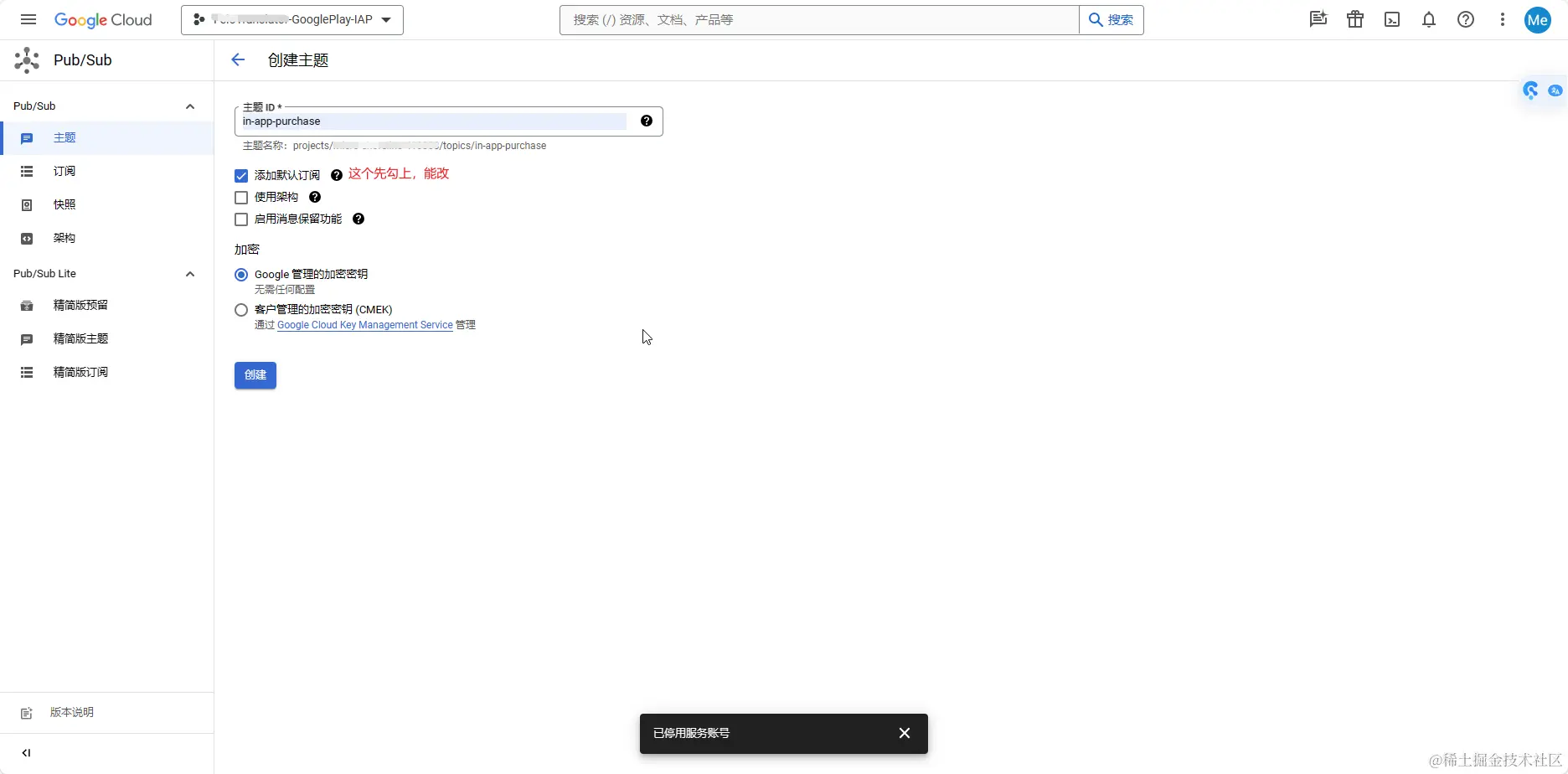
Task: Dismiss the 已停用服务账号 notification
Action: coord(905,733)
